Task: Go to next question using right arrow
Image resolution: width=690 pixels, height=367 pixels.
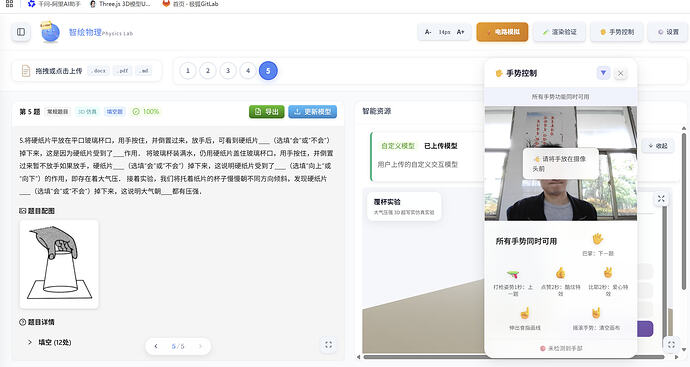Action: coord(201,346)
